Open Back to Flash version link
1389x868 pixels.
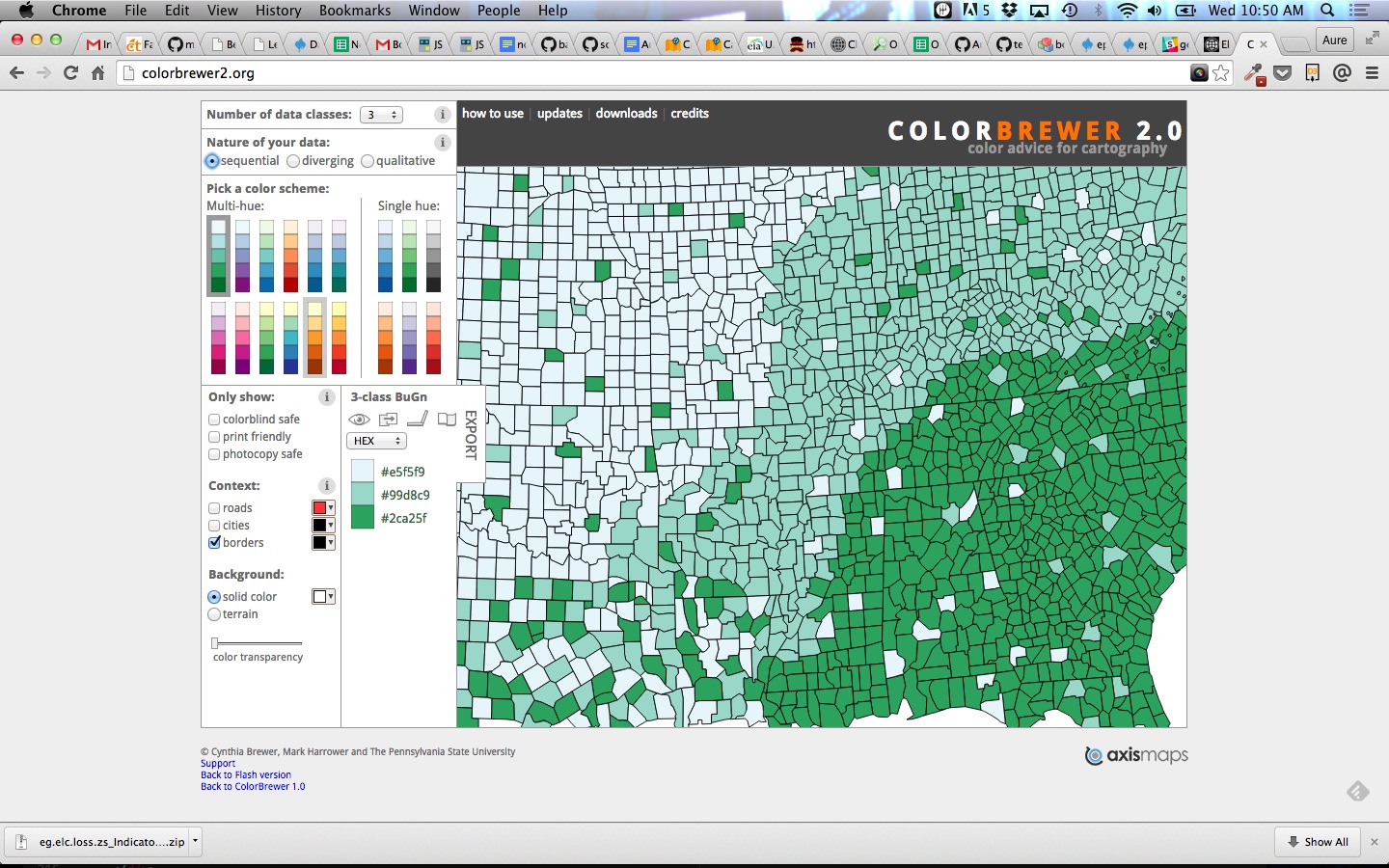coord(246,775)
